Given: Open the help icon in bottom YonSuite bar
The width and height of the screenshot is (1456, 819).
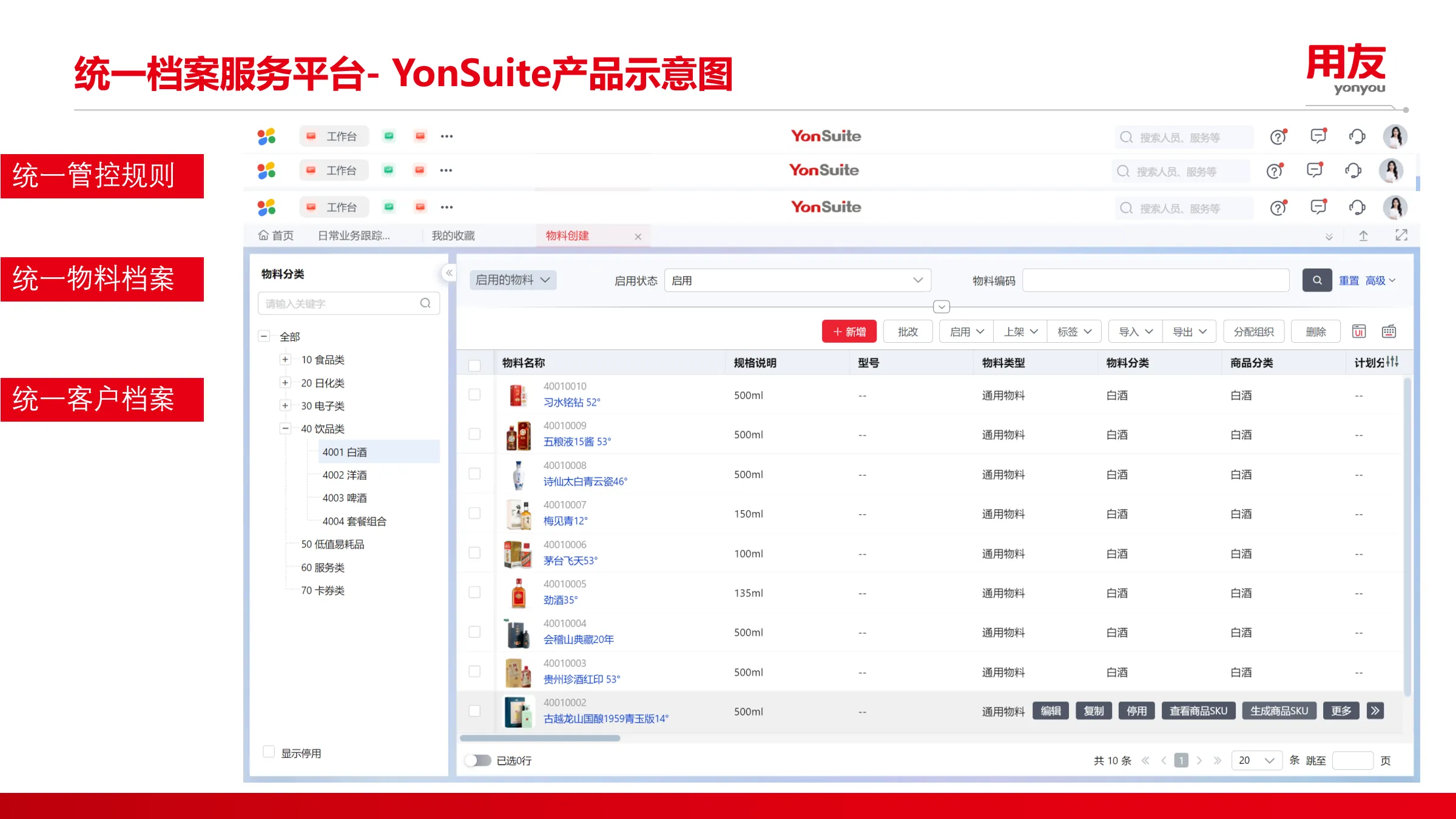Looking at the screenshot, I should pos(1278,207).
